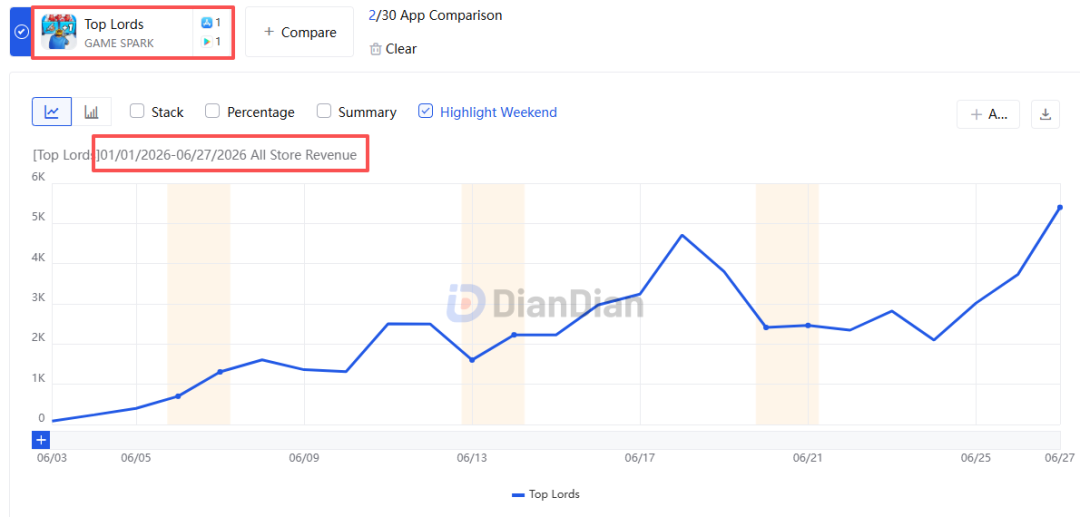Image resolution: width=1080 pixels, height=517 pixels.
Task: Download the chart data
Action: pos(1045,114)
